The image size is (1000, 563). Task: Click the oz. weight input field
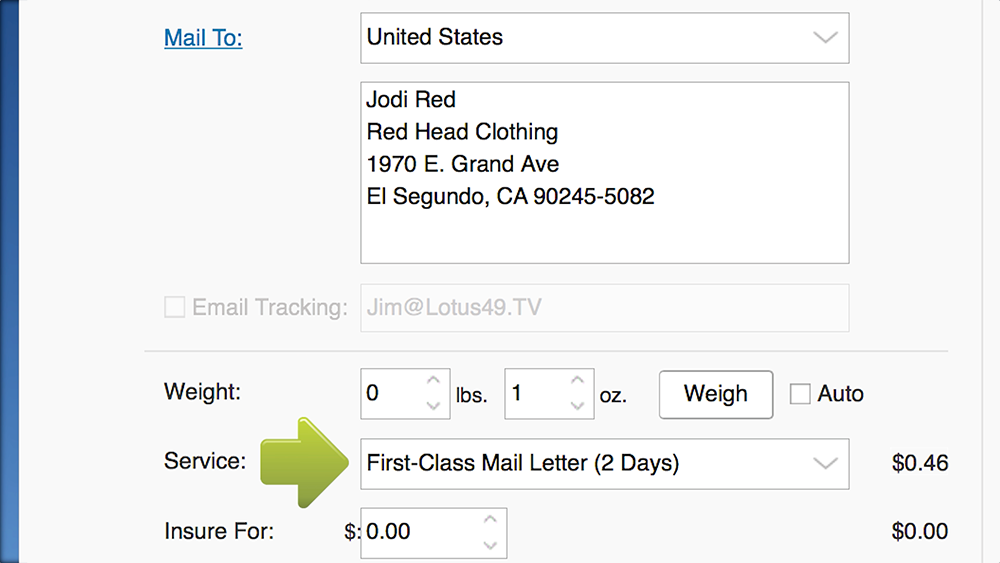point(538,393)
